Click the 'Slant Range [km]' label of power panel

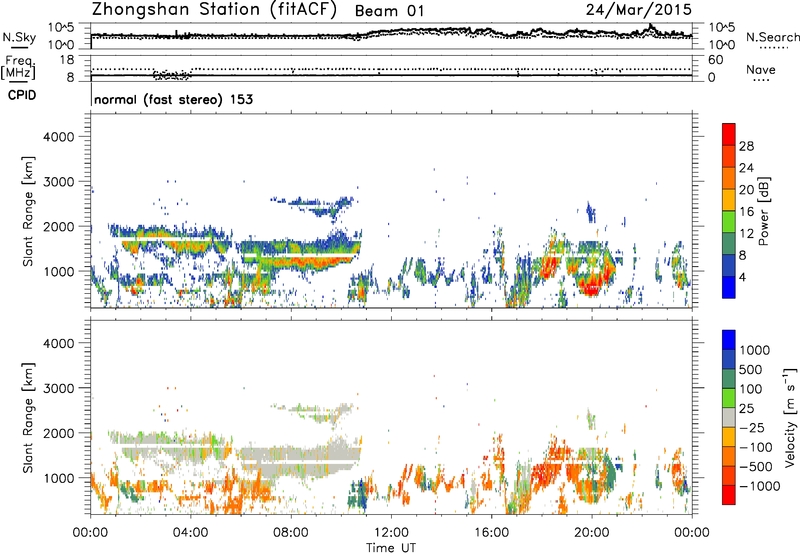click(28, 211)
